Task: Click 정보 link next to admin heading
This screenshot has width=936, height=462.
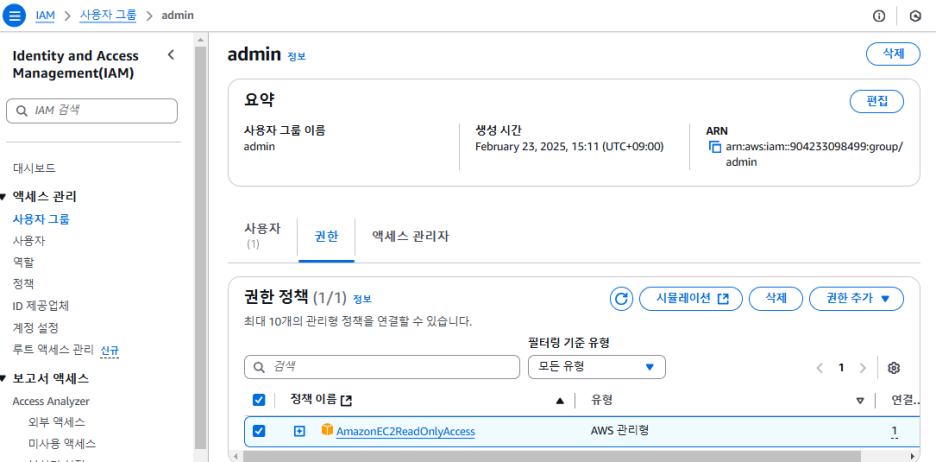Action: 297,57
